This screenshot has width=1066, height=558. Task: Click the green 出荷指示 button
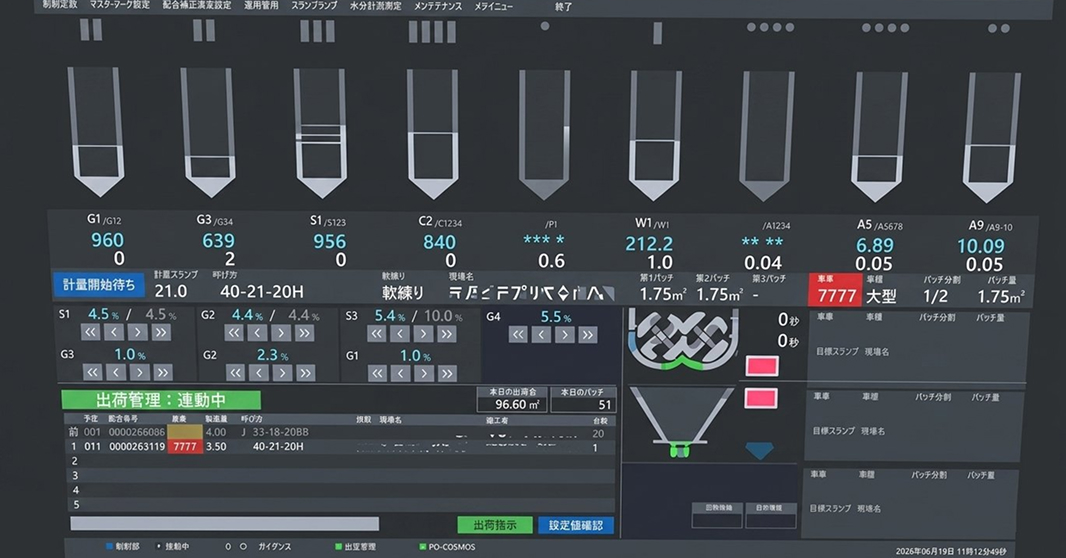495,525
